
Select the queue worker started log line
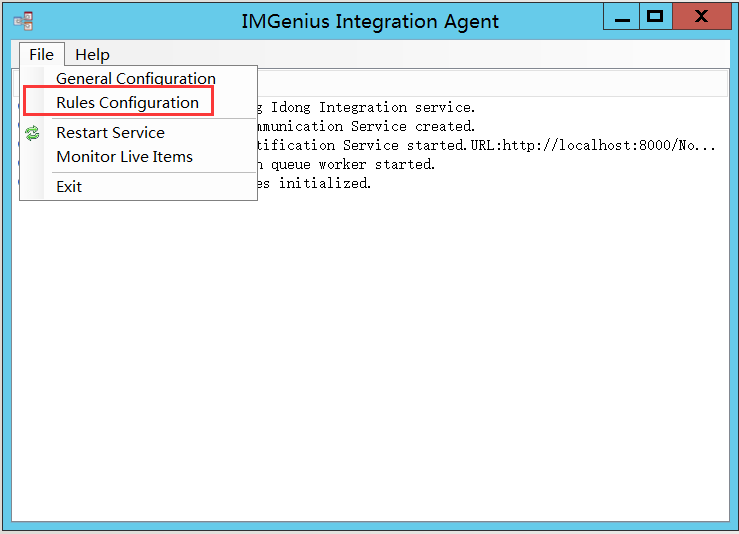(345, 164)
